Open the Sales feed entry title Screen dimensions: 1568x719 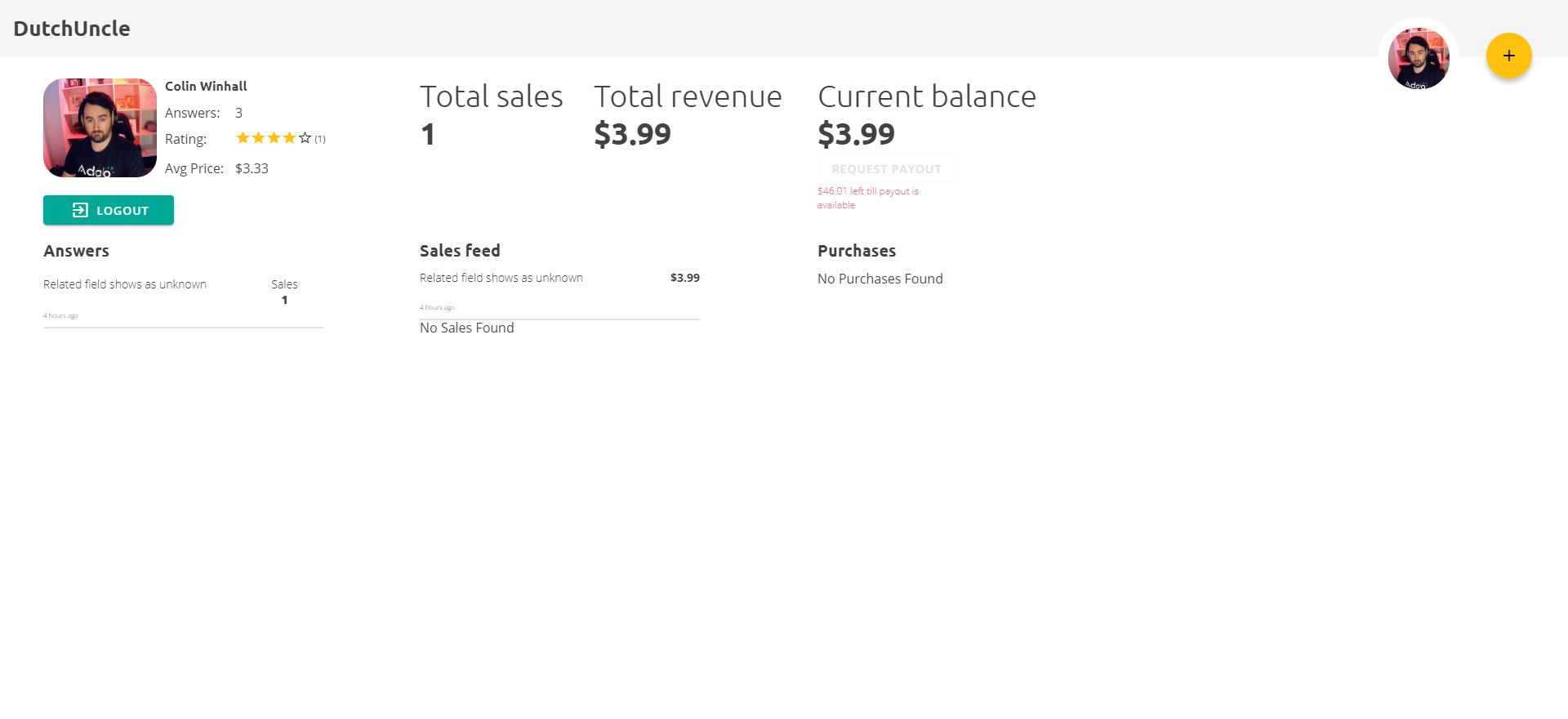pyautogui.click(x=501, y=278)
